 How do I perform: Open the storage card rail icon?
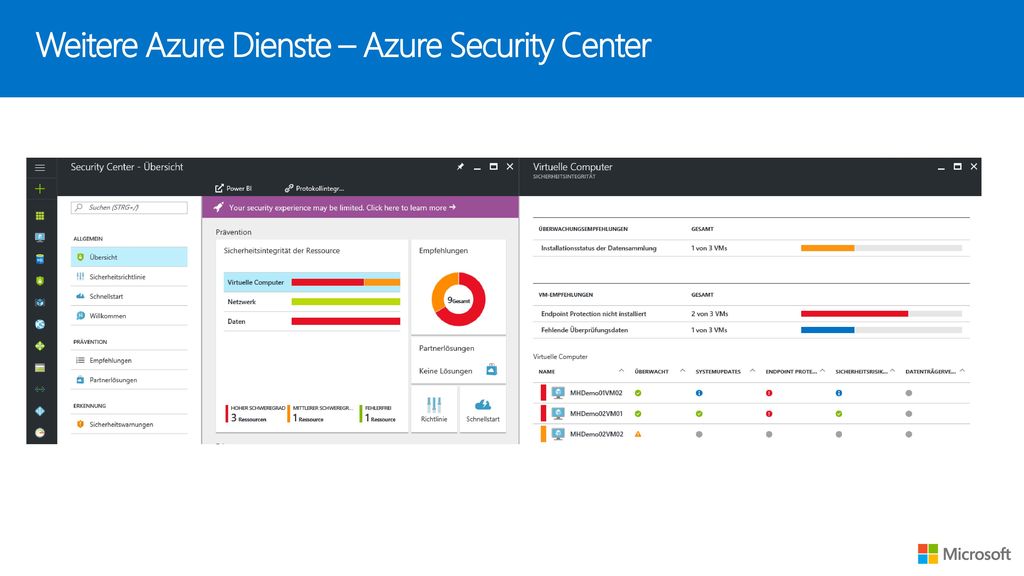pos(40,368)
